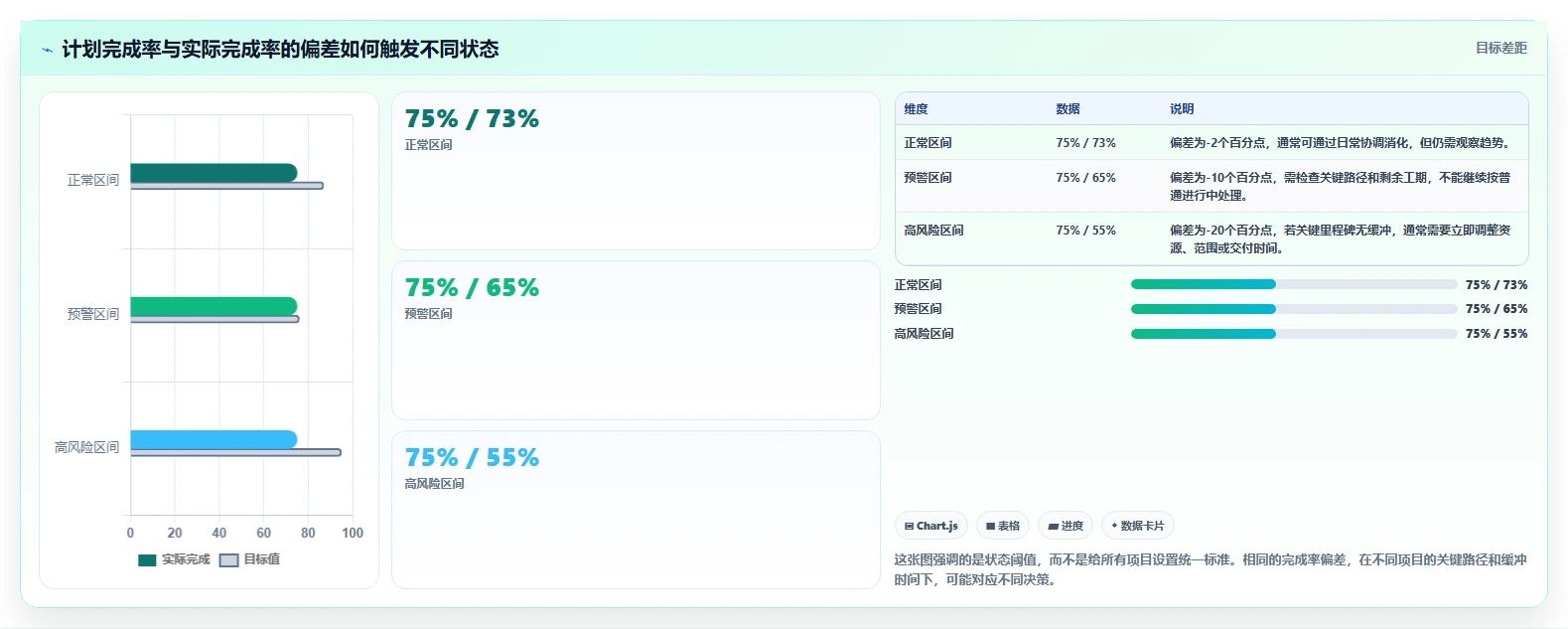
Task: Click the 预警区间 green bar in chart
Action: pyautogui.click(x=214, y=306)
